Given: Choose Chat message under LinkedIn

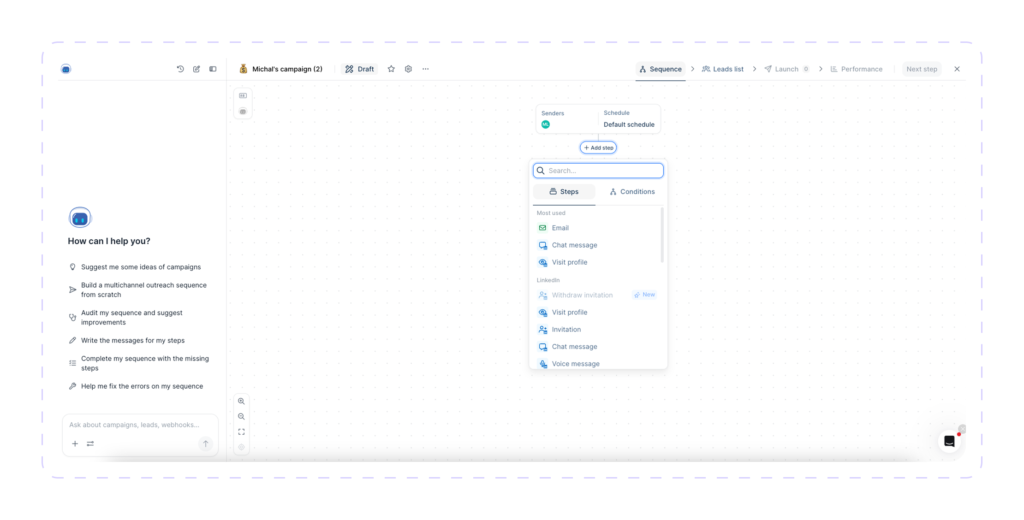Looking at the screenshot, I should pos(598,346).
